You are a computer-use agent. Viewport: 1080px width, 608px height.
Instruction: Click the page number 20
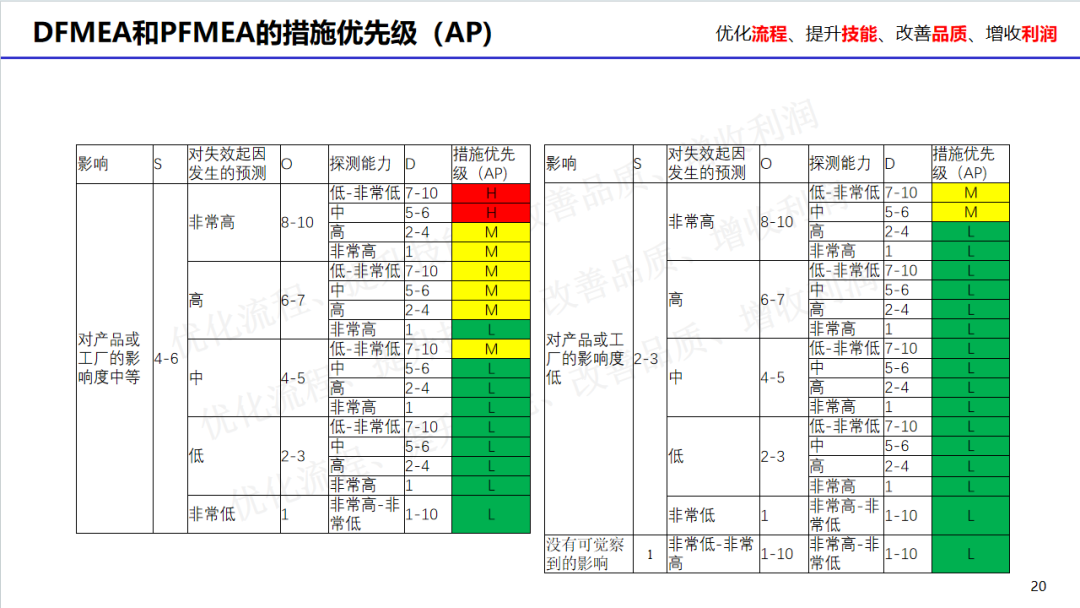tap(1037, 586)
